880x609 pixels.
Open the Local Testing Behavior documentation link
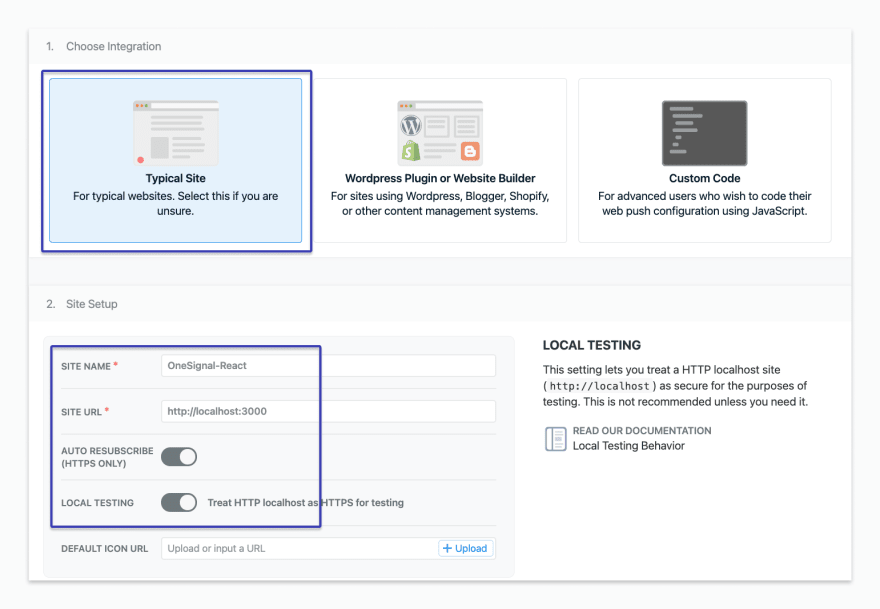coord(629,446)
